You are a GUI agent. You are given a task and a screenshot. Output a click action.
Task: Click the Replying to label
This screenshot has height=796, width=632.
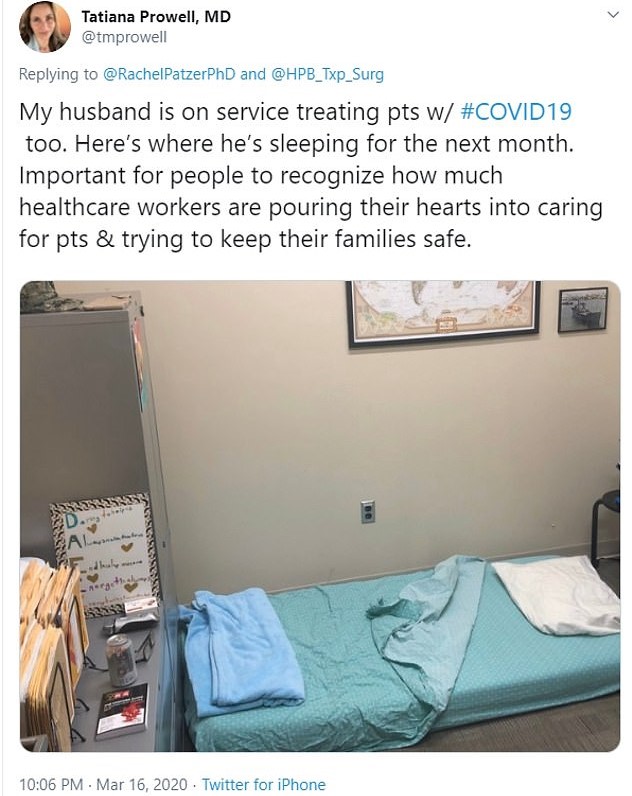[58, 74]
